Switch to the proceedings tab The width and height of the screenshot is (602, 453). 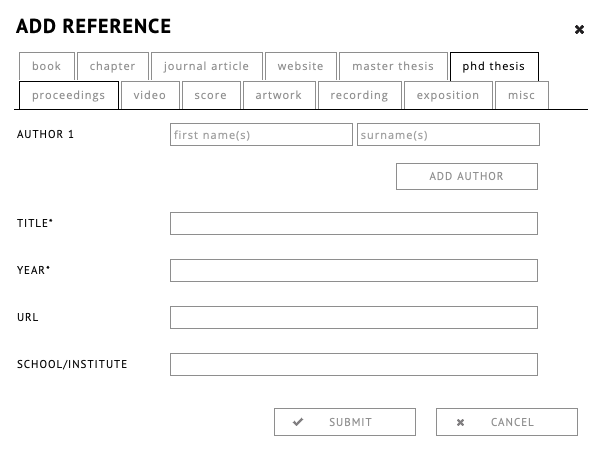[68, 95]
